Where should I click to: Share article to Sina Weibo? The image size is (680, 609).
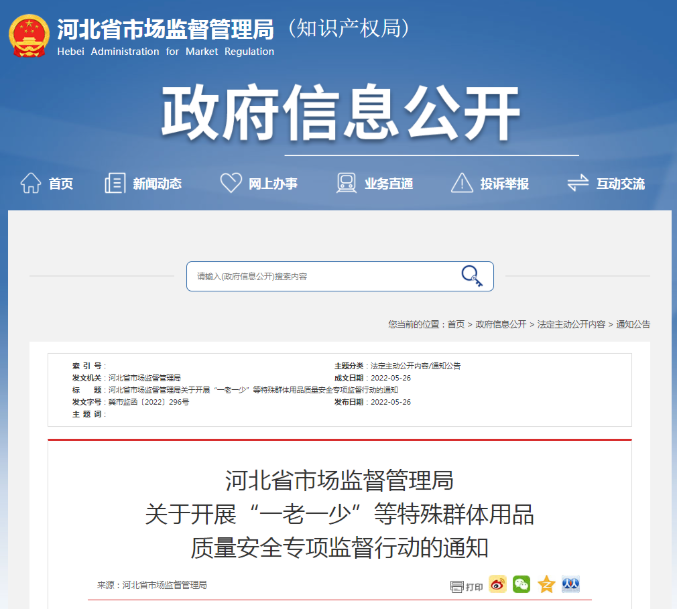[x=497, y=584]
